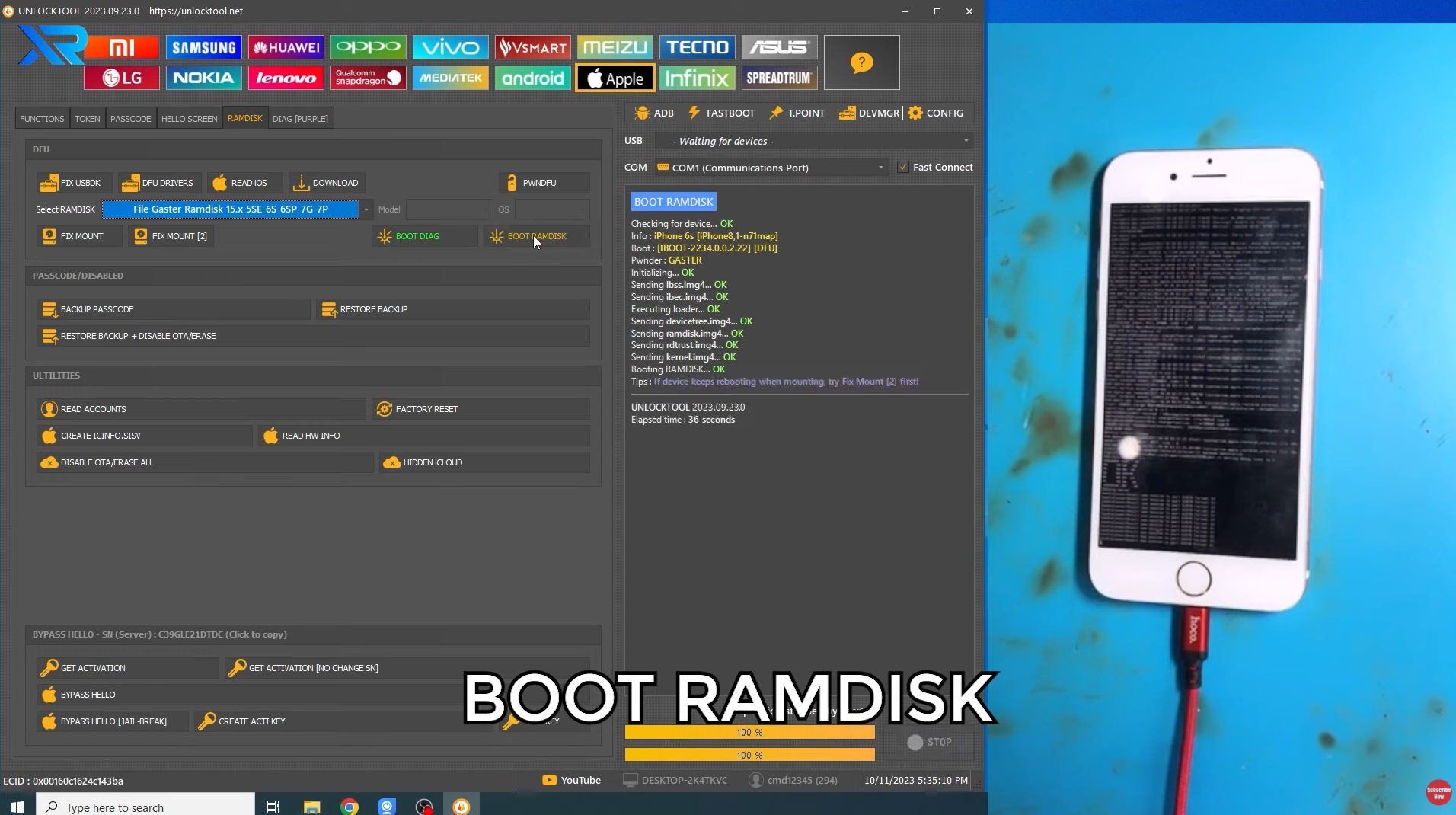Click the CREATE ICINFO.SISV button
This screenshot has width=1456, height=815.
pyautogui.click(x=144, y=436)
